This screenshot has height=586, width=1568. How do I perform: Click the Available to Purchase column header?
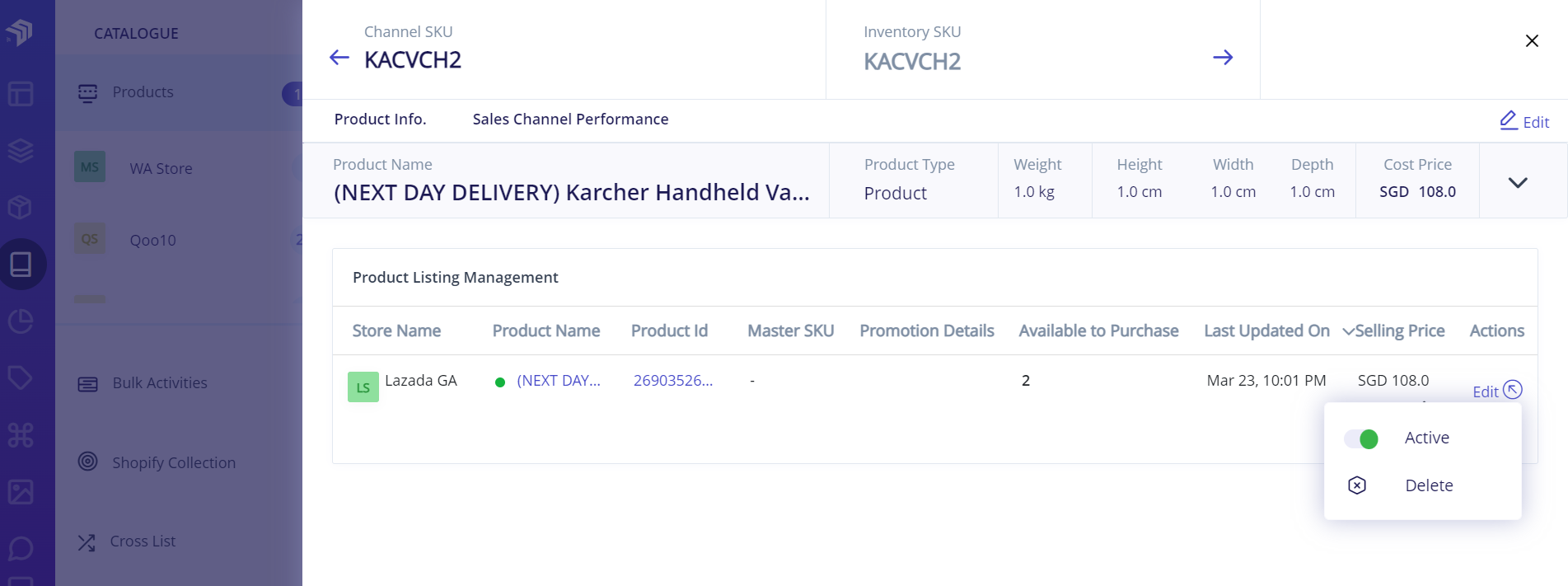(1098, 331)
